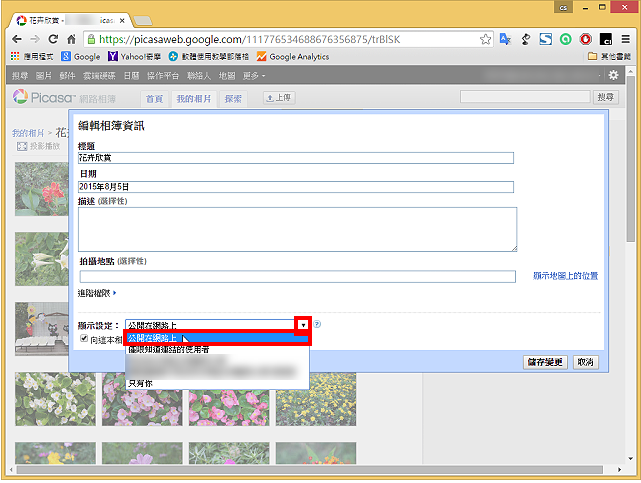This screenshot has height=483, width=641.
Task: Open the Google Analytics bookmark
Action: tap(293, 56)
